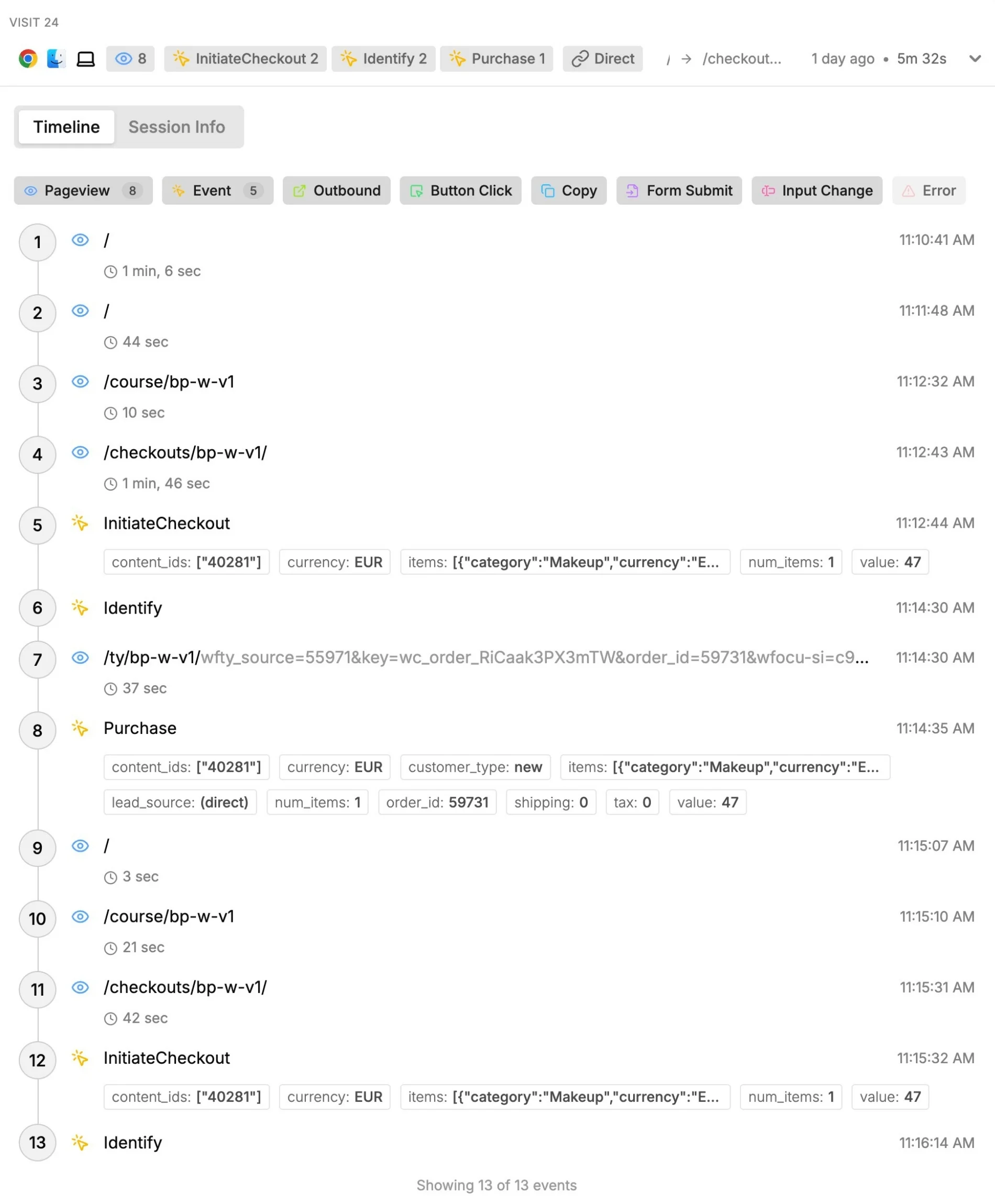Click the eye icon on row 2
The image size is (995, 1204).
(x=80, y=310)
